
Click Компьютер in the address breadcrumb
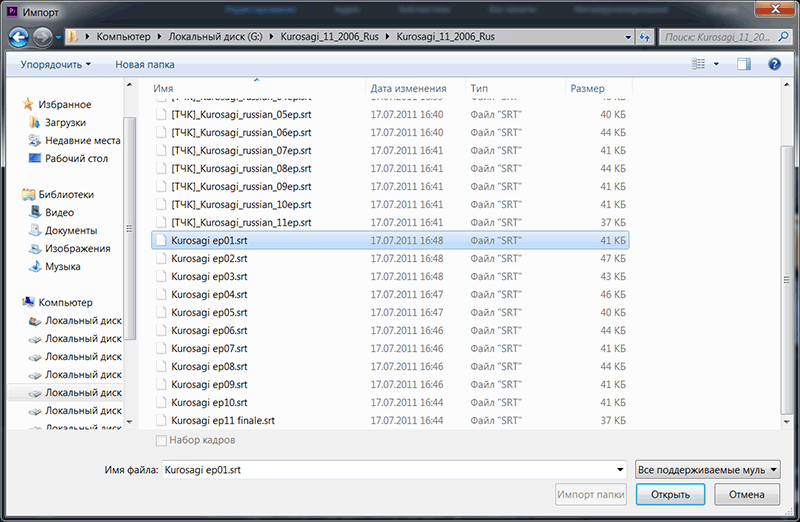coord(123,37)
